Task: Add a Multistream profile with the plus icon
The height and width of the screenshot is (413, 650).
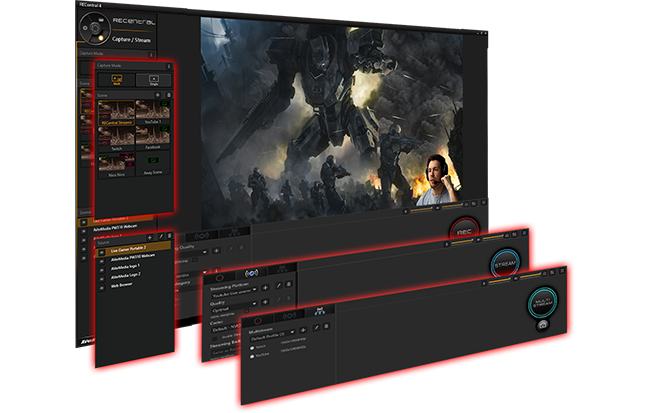Action: [303, 330]
